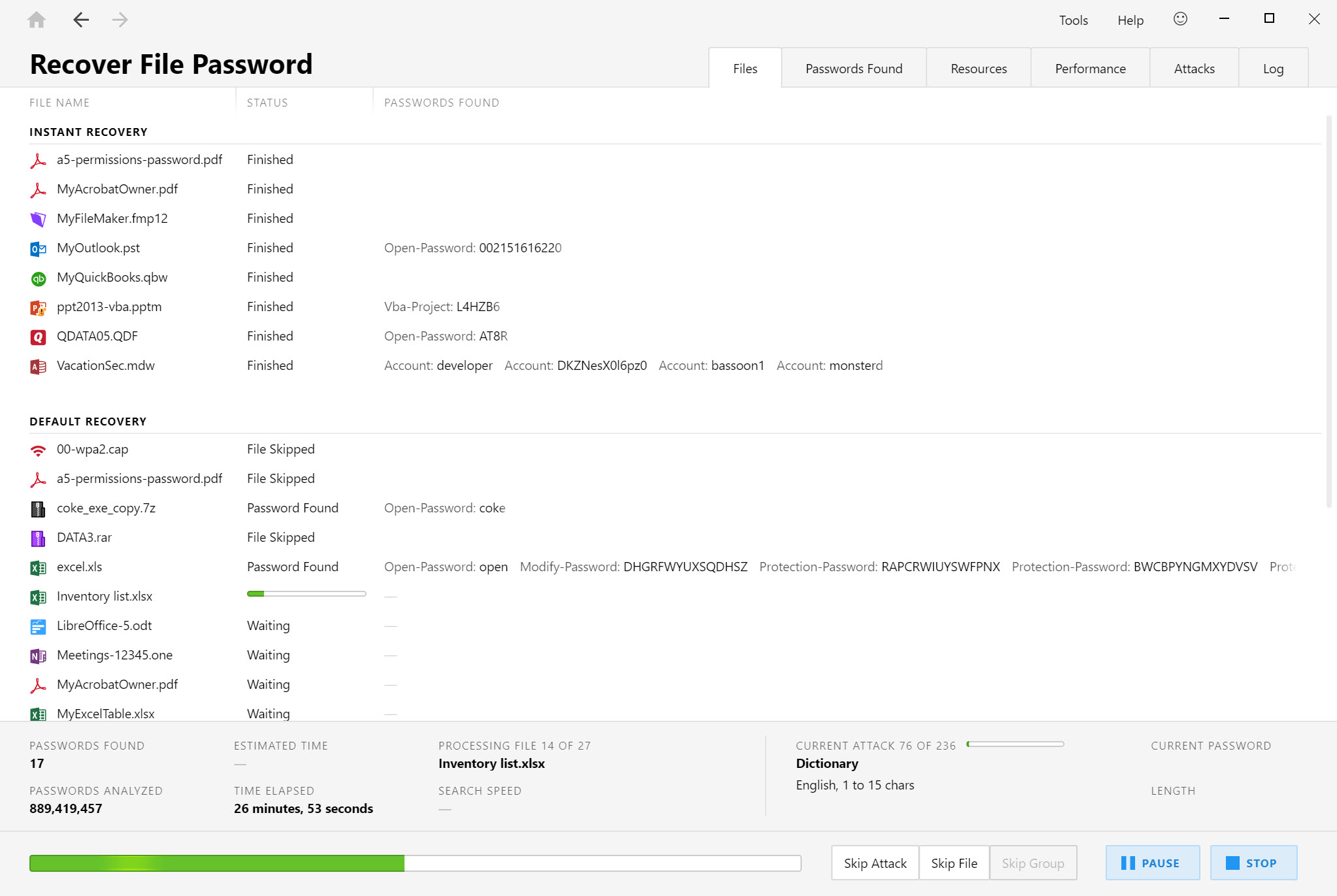Click Excel icon beside excel.xls
This screenshot has height=896, width=1337.
[x=38, y=567]
